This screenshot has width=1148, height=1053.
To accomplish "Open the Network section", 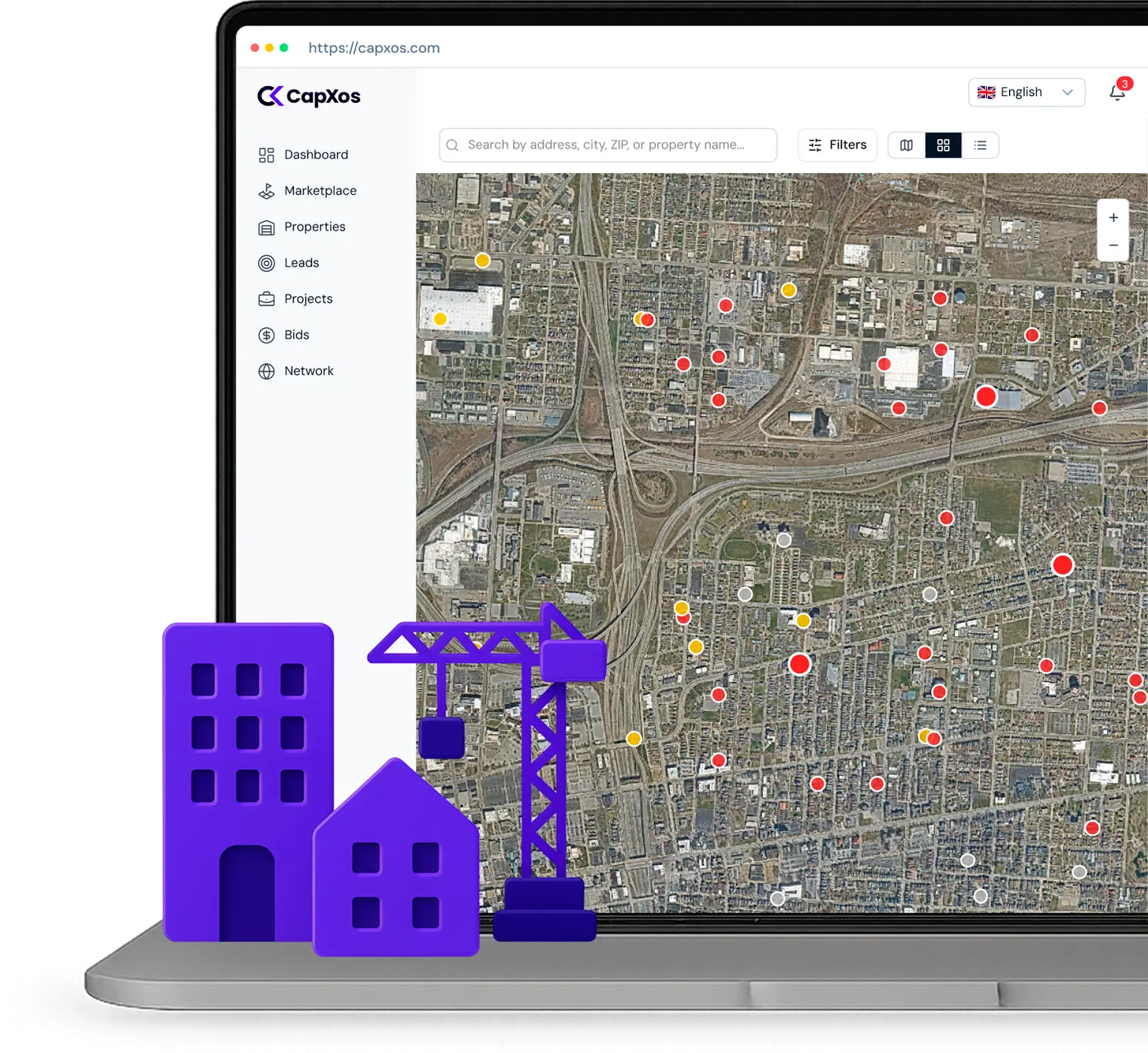I will 296,372.
